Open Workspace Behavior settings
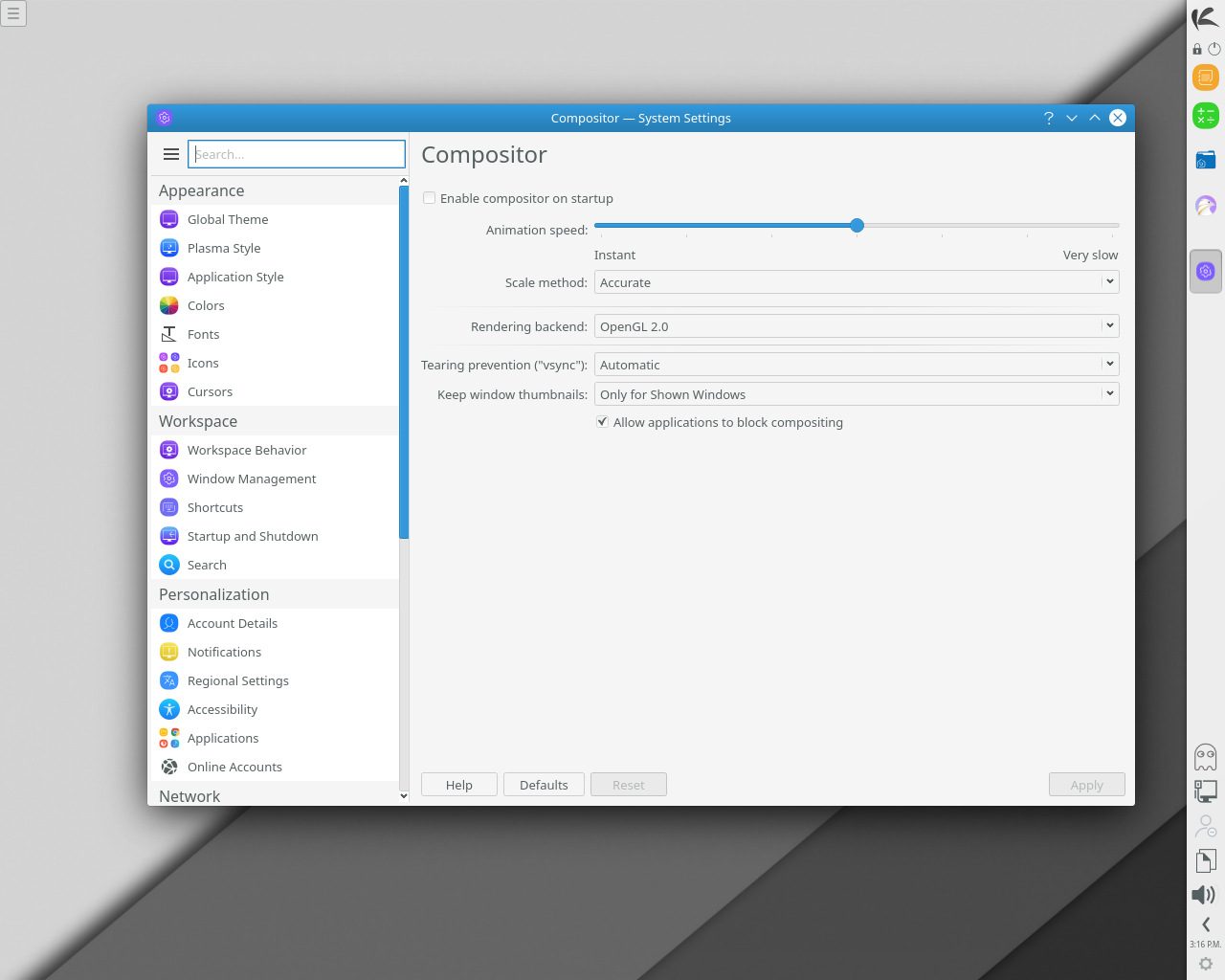Screen dimensions: 1225x980 [x=274, y=450]
